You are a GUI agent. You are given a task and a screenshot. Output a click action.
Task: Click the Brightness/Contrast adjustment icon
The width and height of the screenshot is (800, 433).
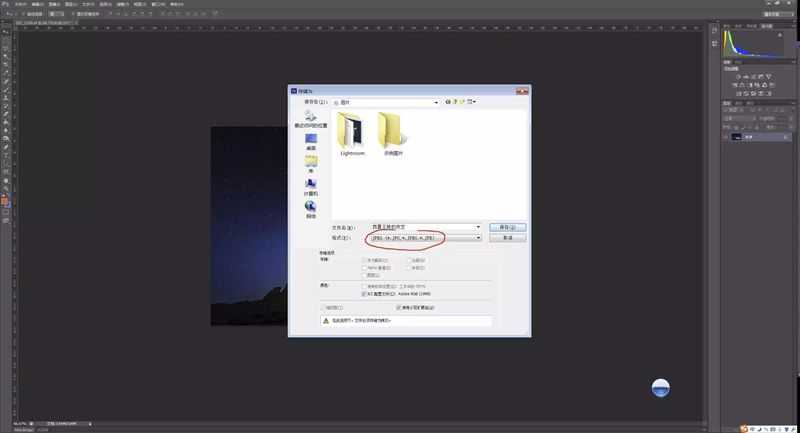click(x=738, y=77)
